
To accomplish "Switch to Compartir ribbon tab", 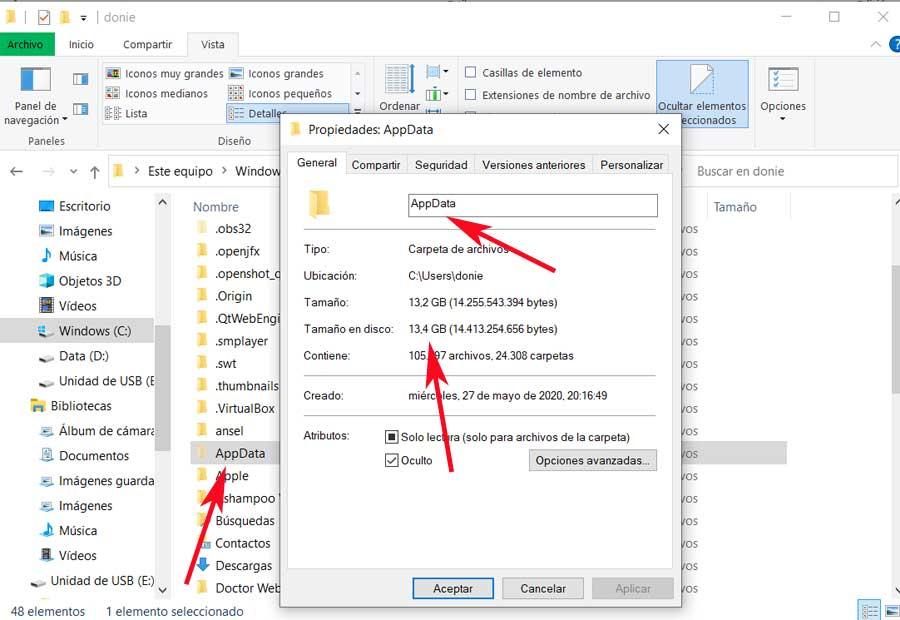I will 148,44.
